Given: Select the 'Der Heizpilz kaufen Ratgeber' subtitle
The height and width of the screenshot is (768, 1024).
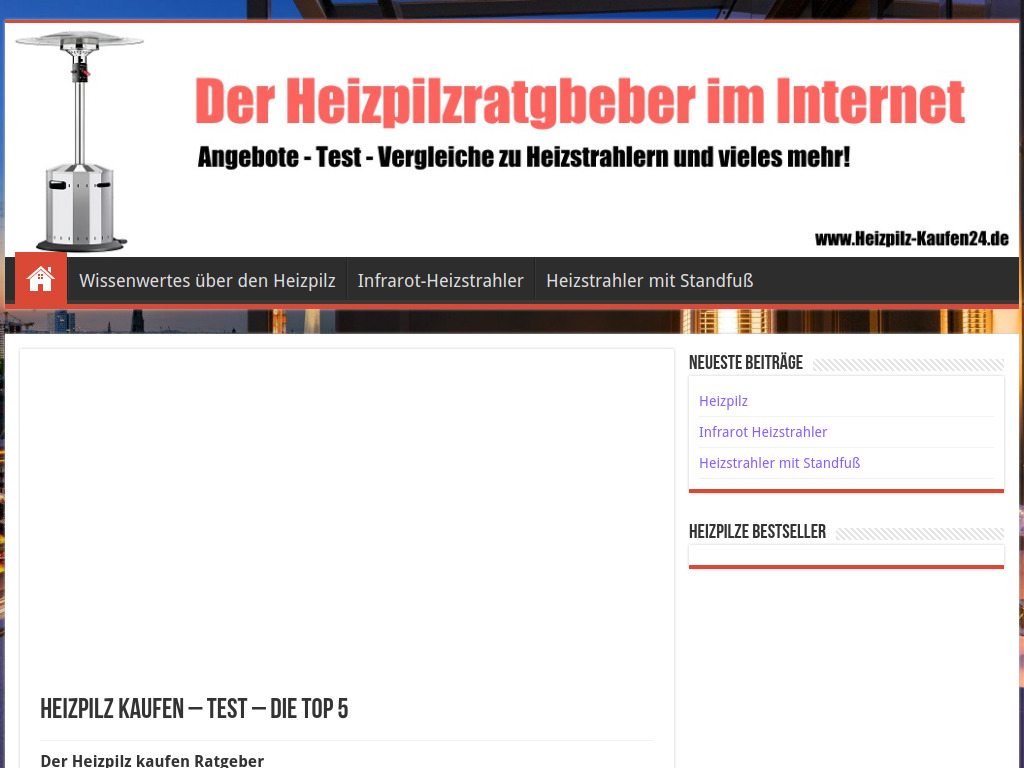Looking at the screenshot, I should click(x=152, y=760).
